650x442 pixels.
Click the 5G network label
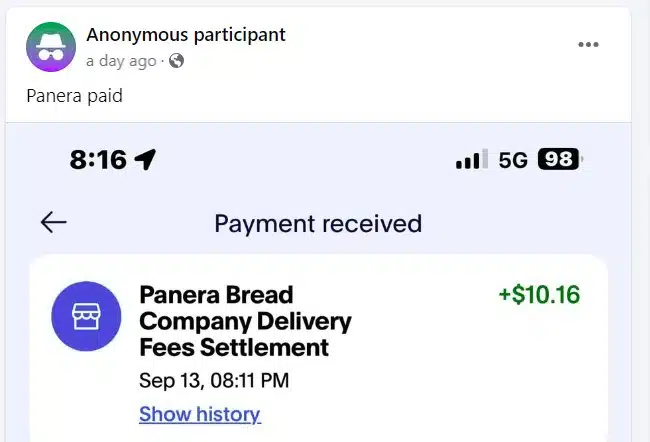[512, 160]
